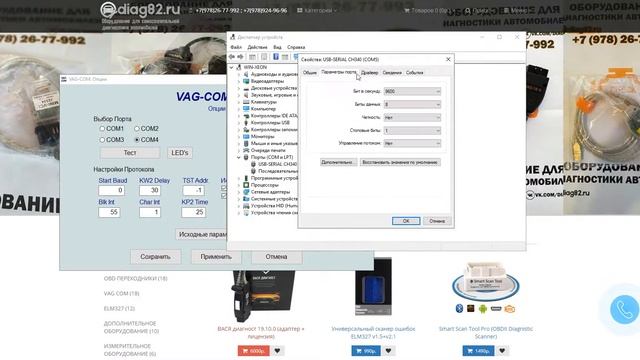Image resolution: width=640 pixels, height=360 pixels.
Task: Click the heart icon next to 6000р. button
Action: (x=277, y=351)
